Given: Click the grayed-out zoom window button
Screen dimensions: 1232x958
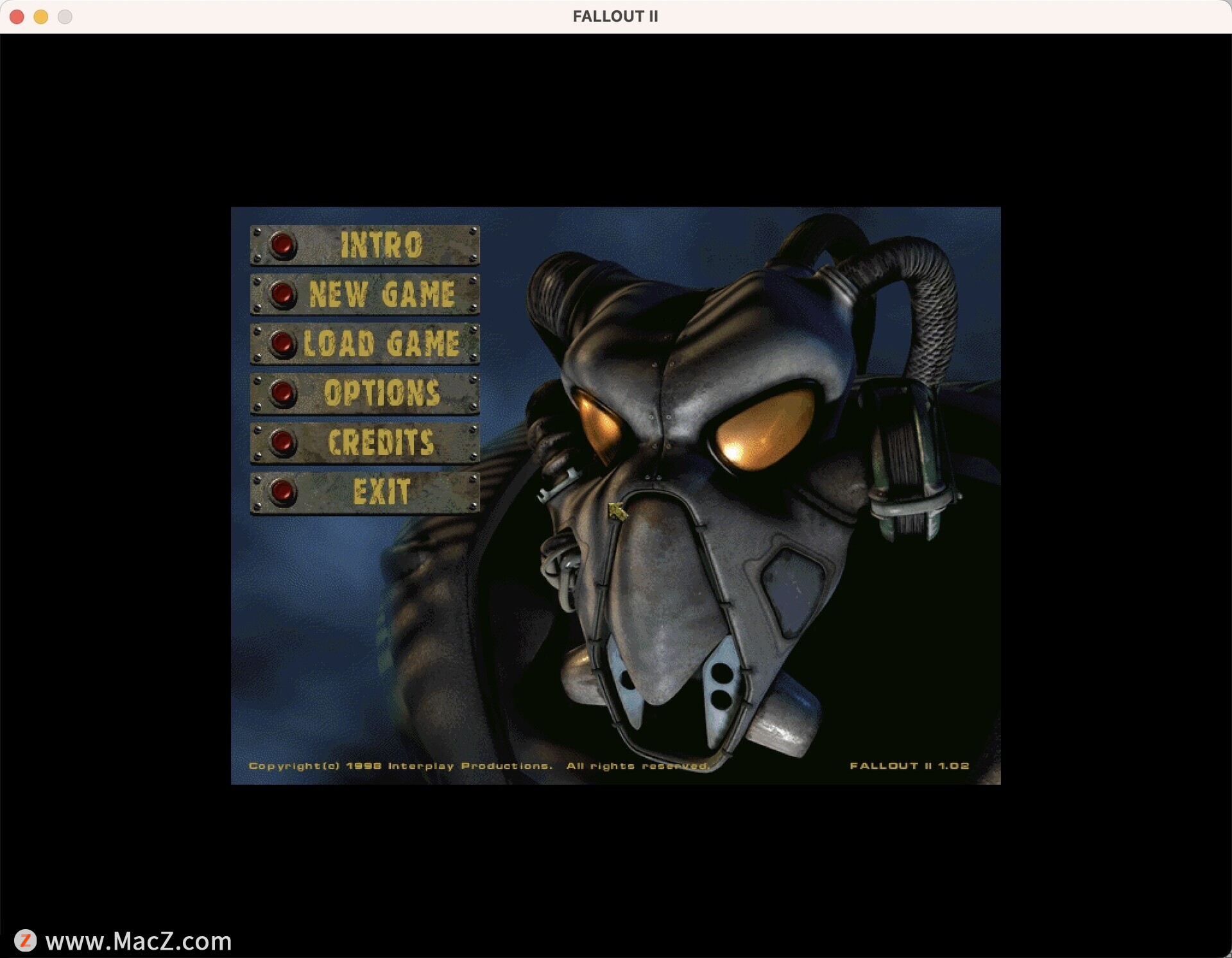Looking at the screenshot, I should click(65, 17).
